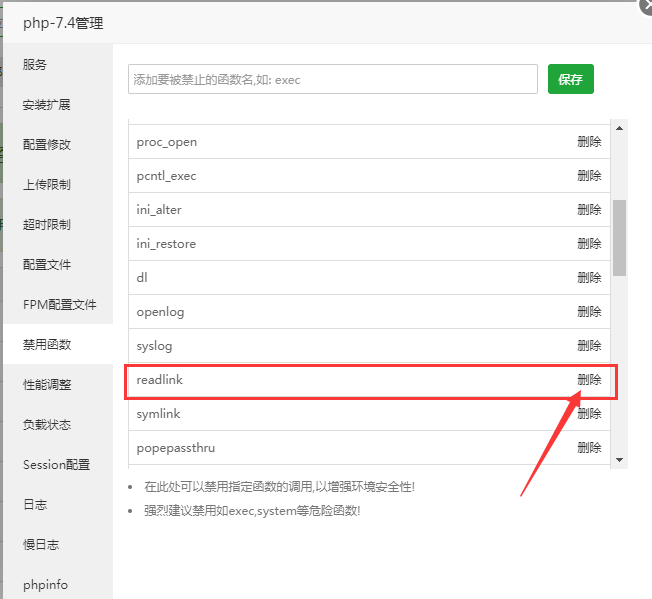Image resolution: width=652 pixels, height=599 pixels.
Task: Open the 配置修改 settings tab
Action: tap(47, 145)
